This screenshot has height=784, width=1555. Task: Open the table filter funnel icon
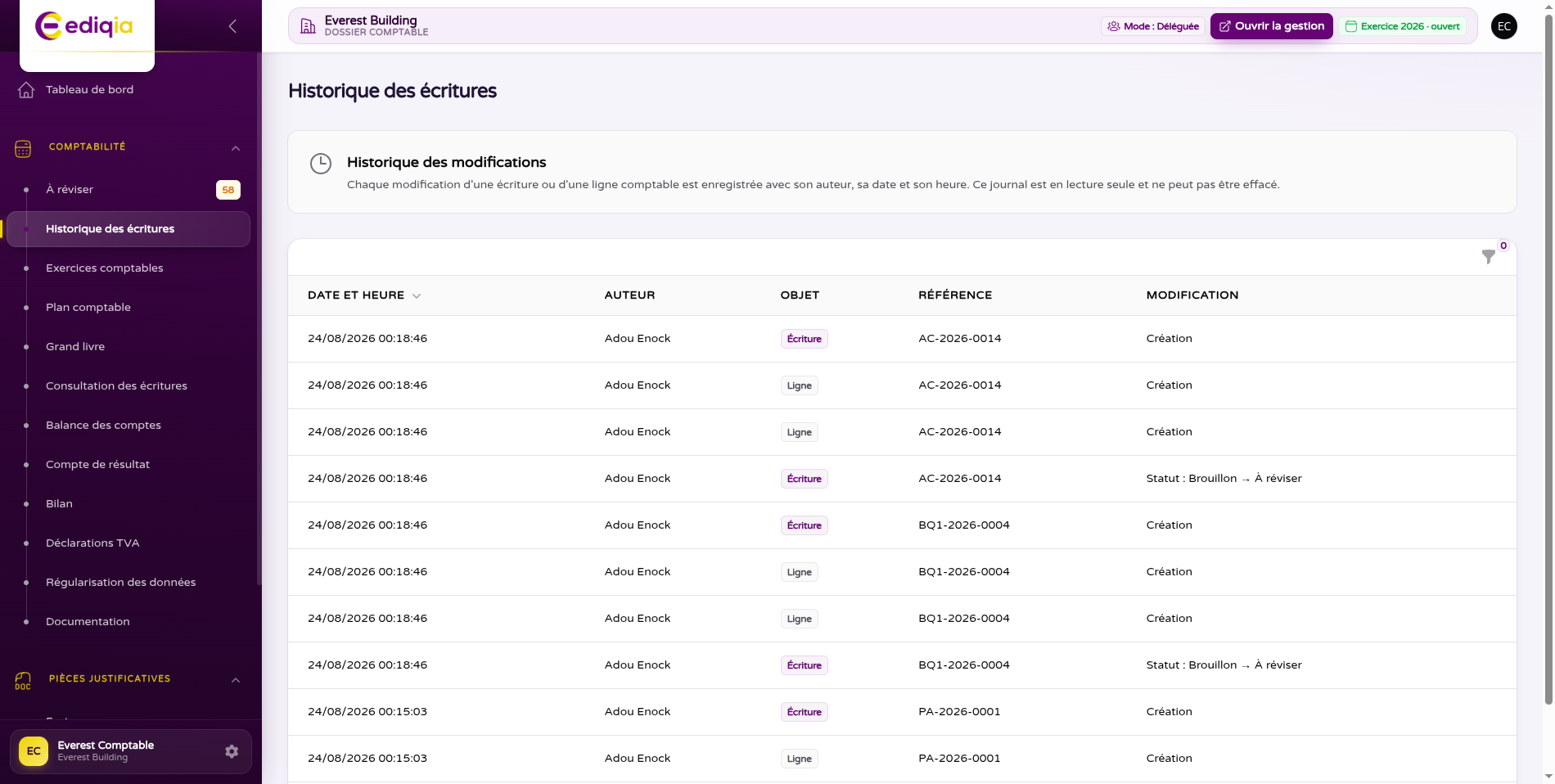point(1489,257)
